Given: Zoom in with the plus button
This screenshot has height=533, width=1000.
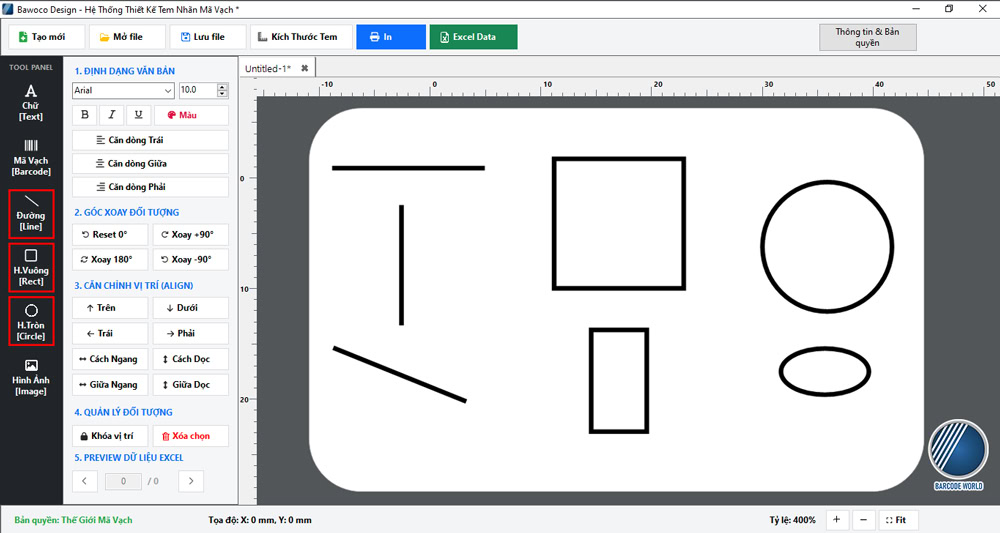Looking at the screenshot, I should (836, 520).
